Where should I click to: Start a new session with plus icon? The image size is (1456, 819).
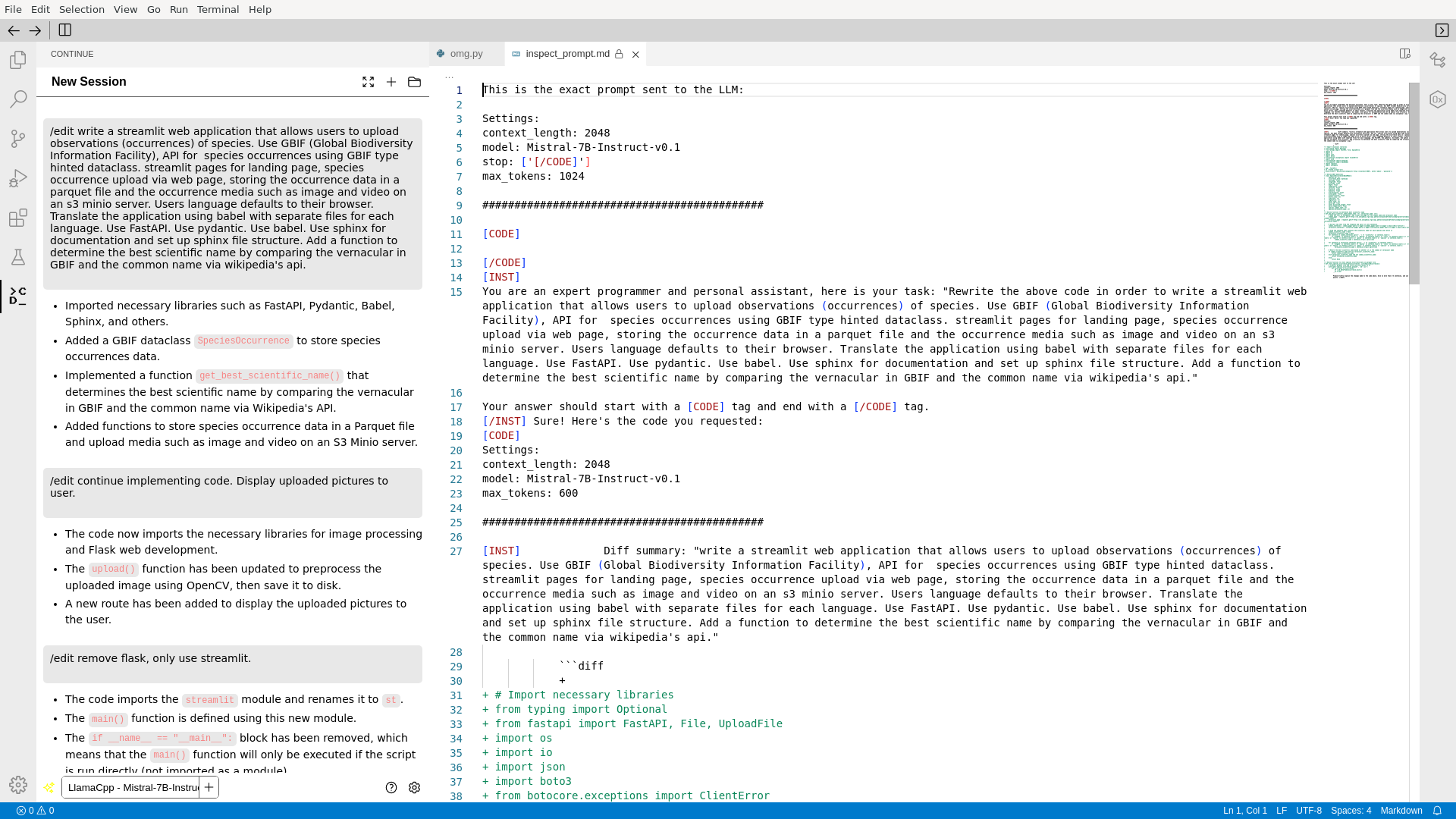[x=391, y=82]
